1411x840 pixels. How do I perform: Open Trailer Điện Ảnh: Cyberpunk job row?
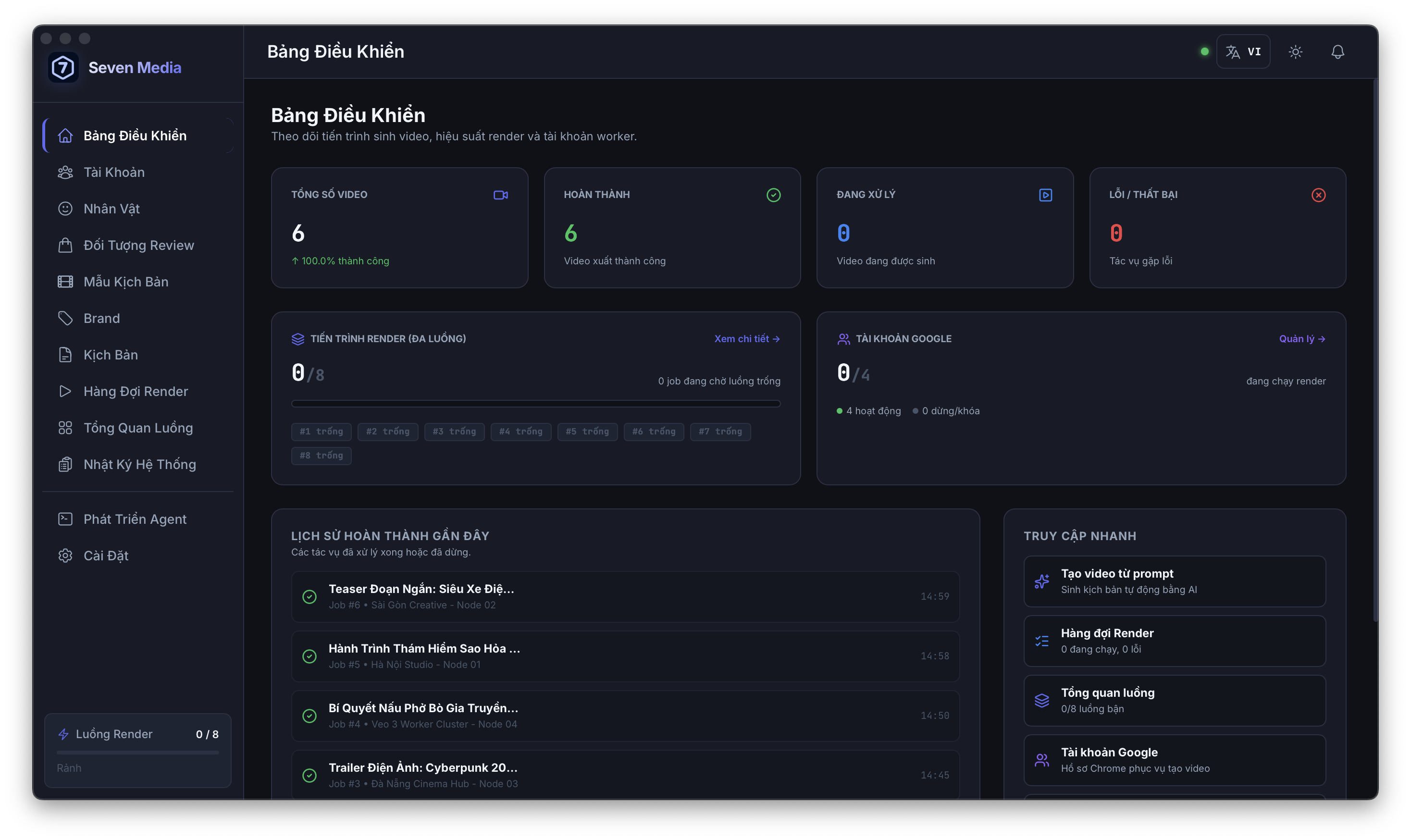tap(625, 776)
